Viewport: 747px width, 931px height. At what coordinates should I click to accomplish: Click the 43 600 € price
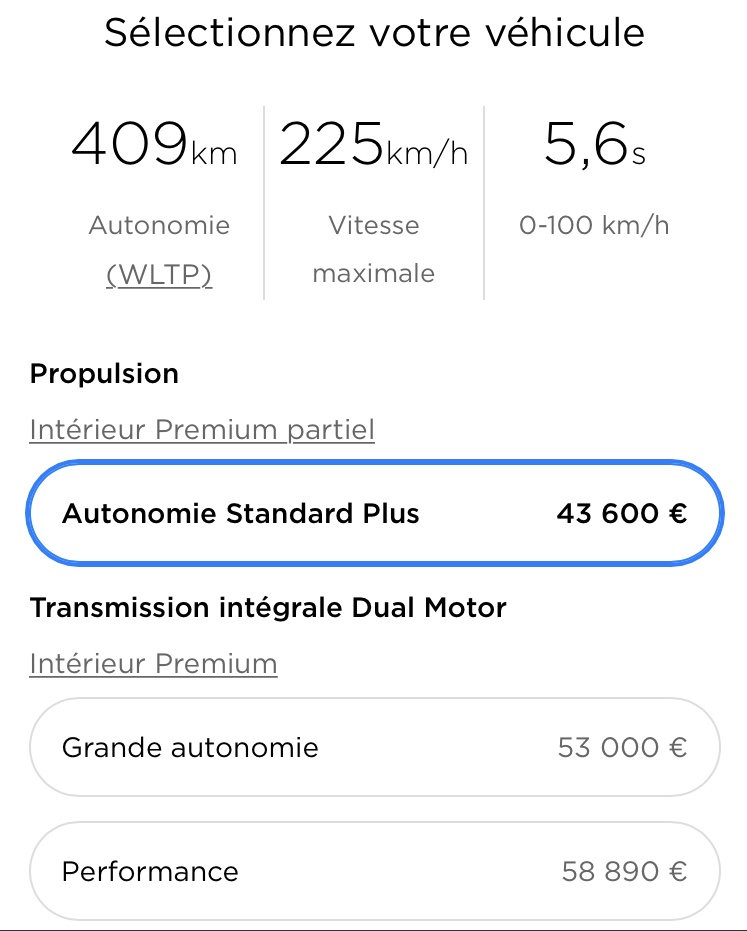point(621,514)
